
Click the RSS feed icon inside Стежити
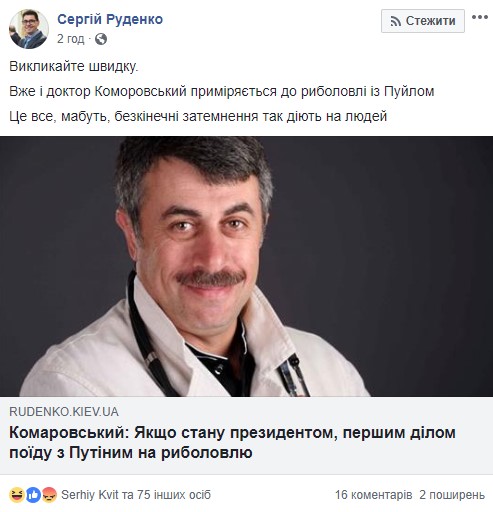click(x=396, y=21)
